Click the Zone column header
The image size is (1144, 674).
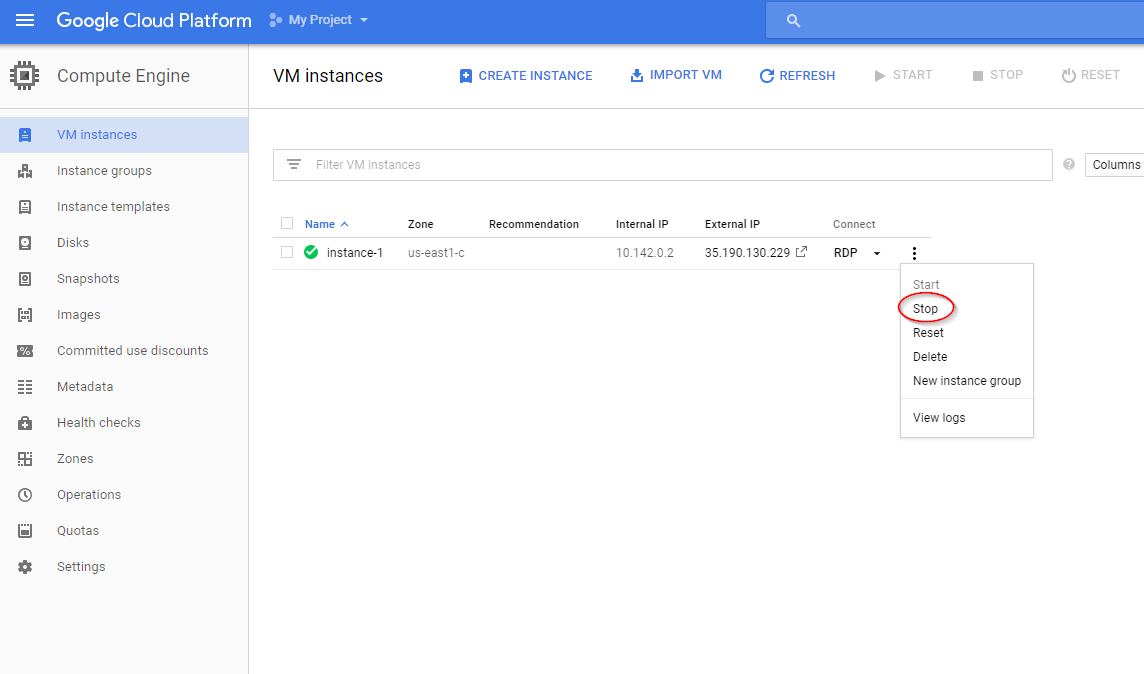tap(420, 224)
